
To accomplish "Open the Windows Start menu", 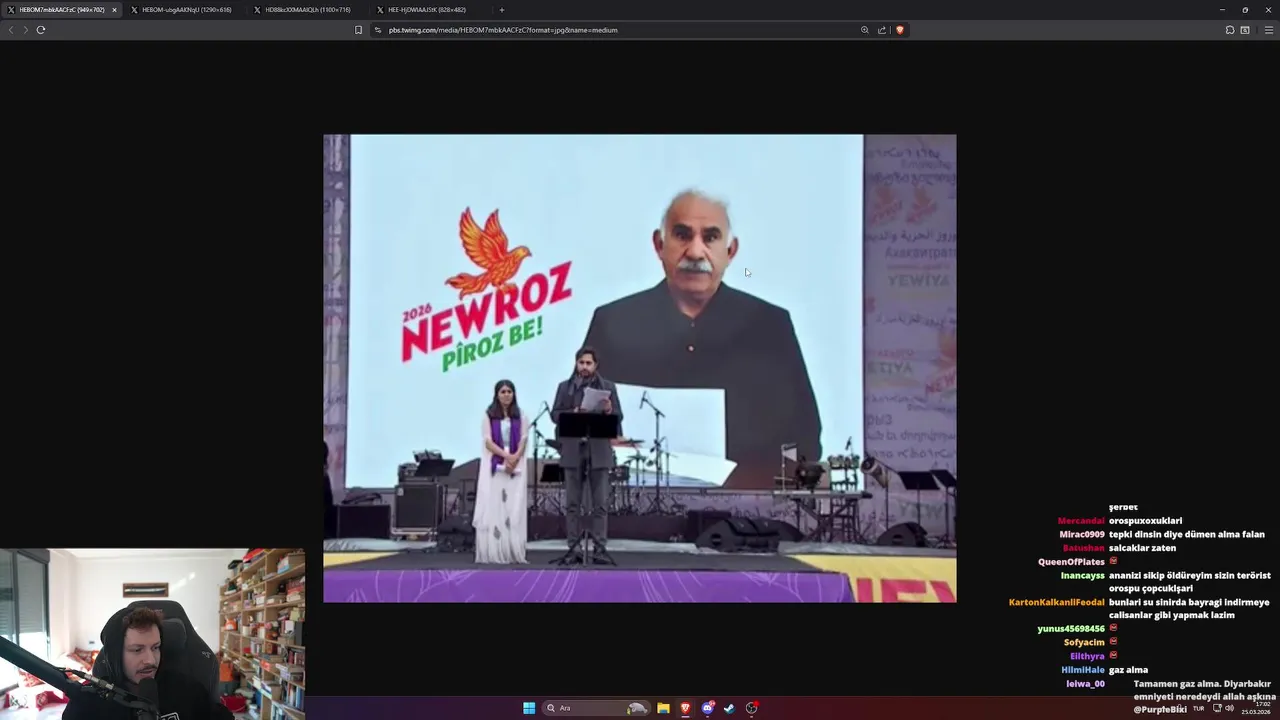I will click(x=529, y=708).
